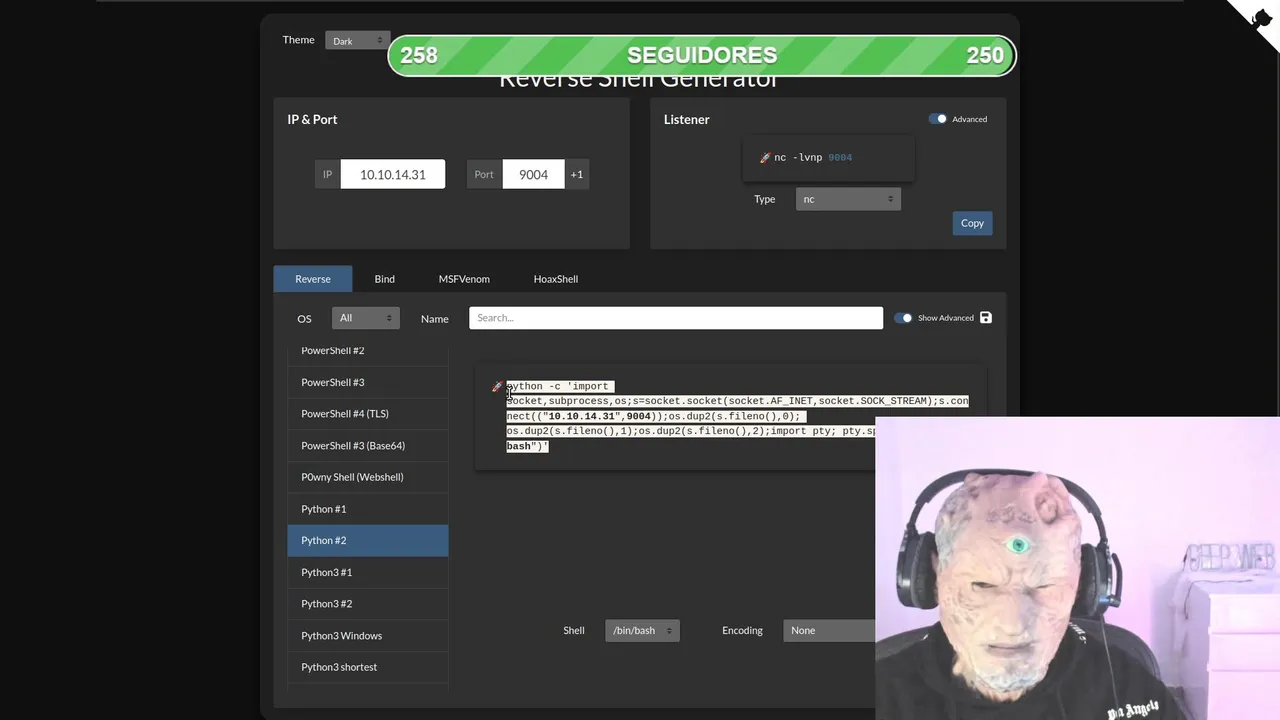1280x720 pixels.
Task: Switch to the HoaxShell tab
Action: coord(556,279)
